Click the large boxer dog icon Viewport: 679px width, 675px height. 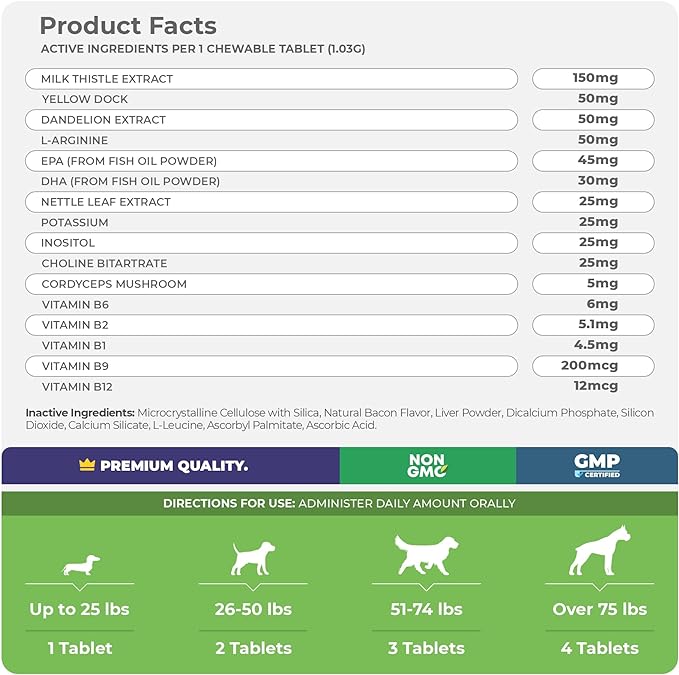coord(599,550)
